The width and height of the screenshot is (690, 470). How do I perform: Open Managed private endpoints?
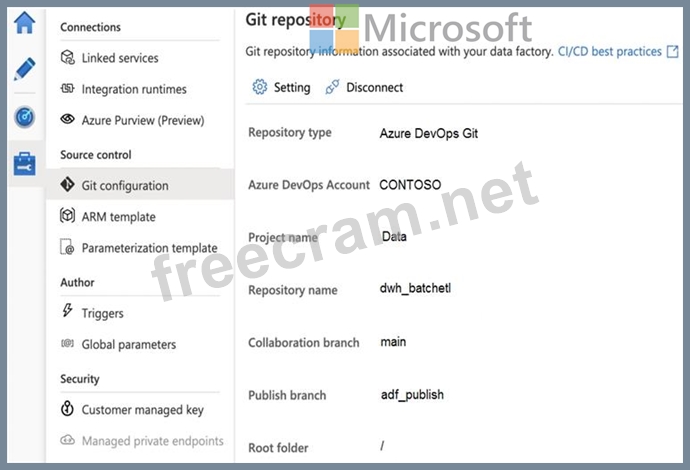click(152, 440)
